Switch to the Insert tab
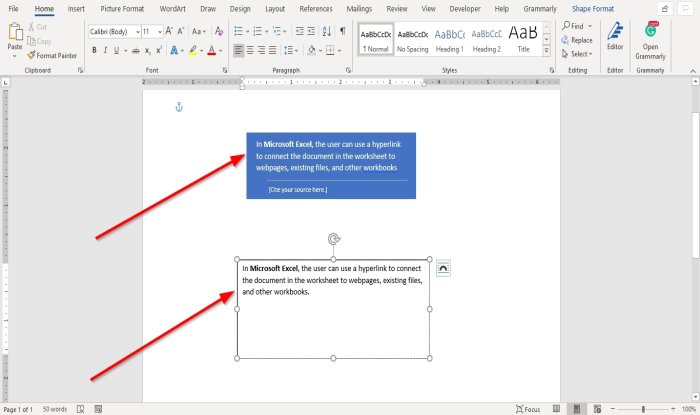700x415 pixels. tap(76, 8)
